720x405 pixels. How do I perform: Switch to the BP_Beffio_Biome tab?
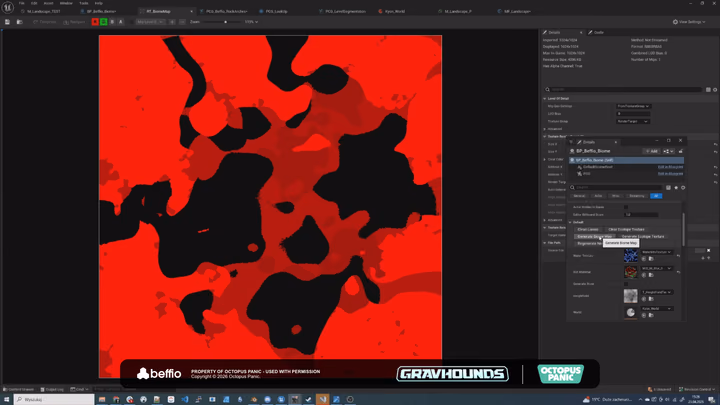point(101,11)
